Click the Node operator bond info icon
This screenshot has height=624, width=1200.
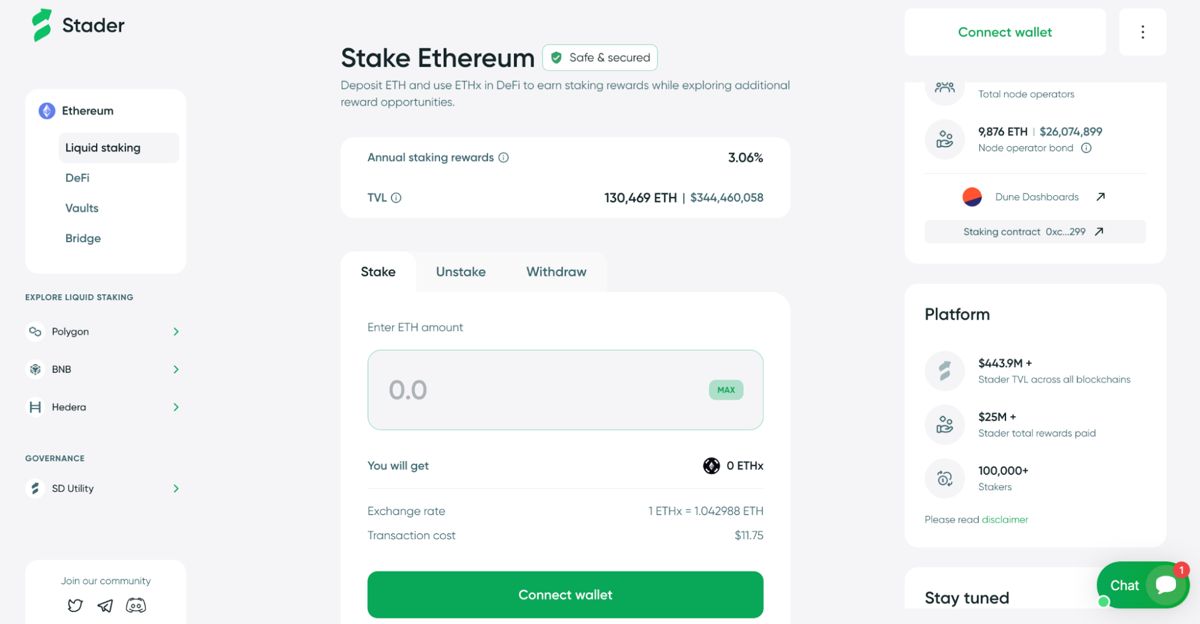[1086, 148]
